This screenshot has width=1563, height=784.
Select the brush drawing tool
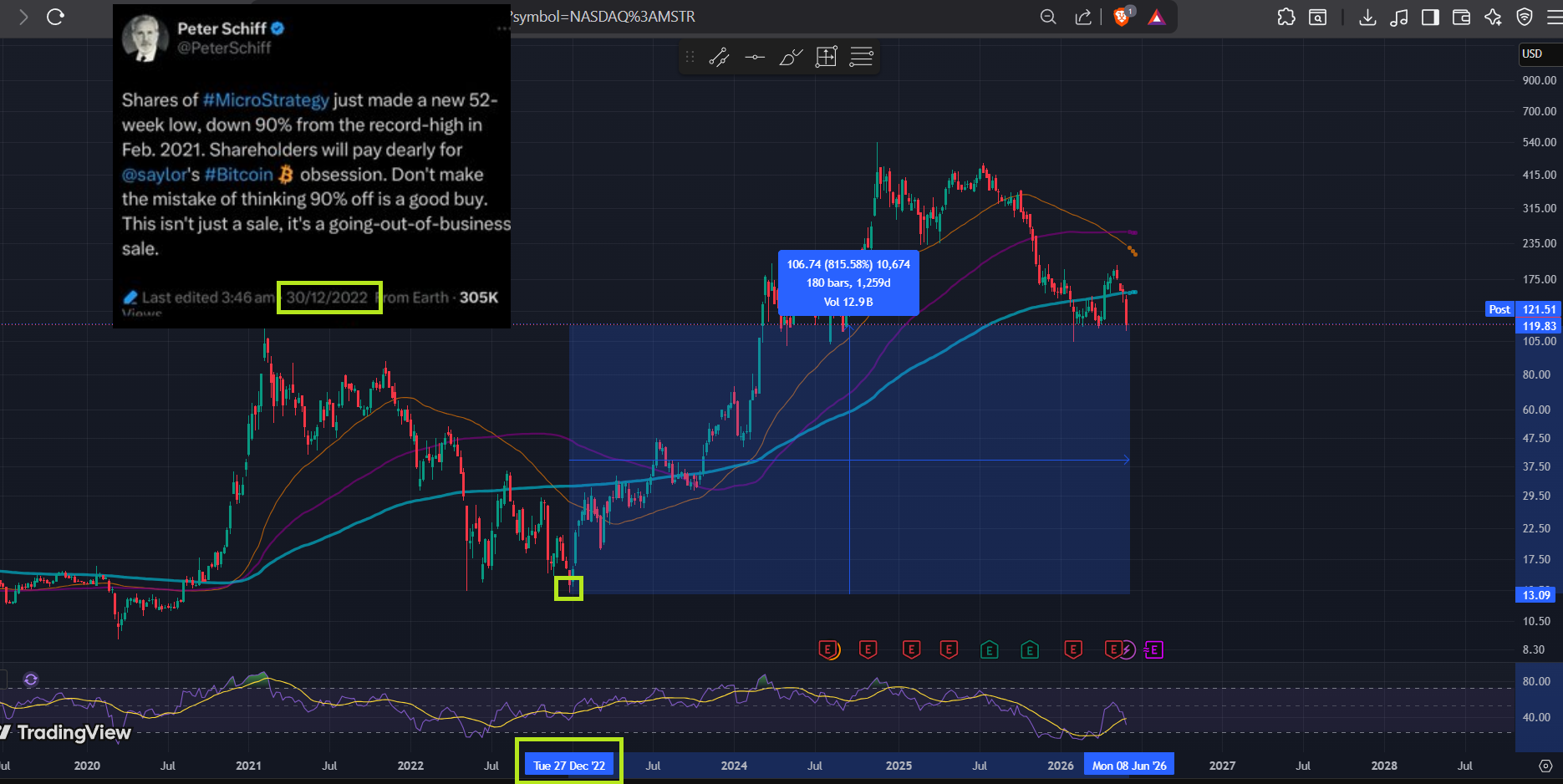click(791, 57)
